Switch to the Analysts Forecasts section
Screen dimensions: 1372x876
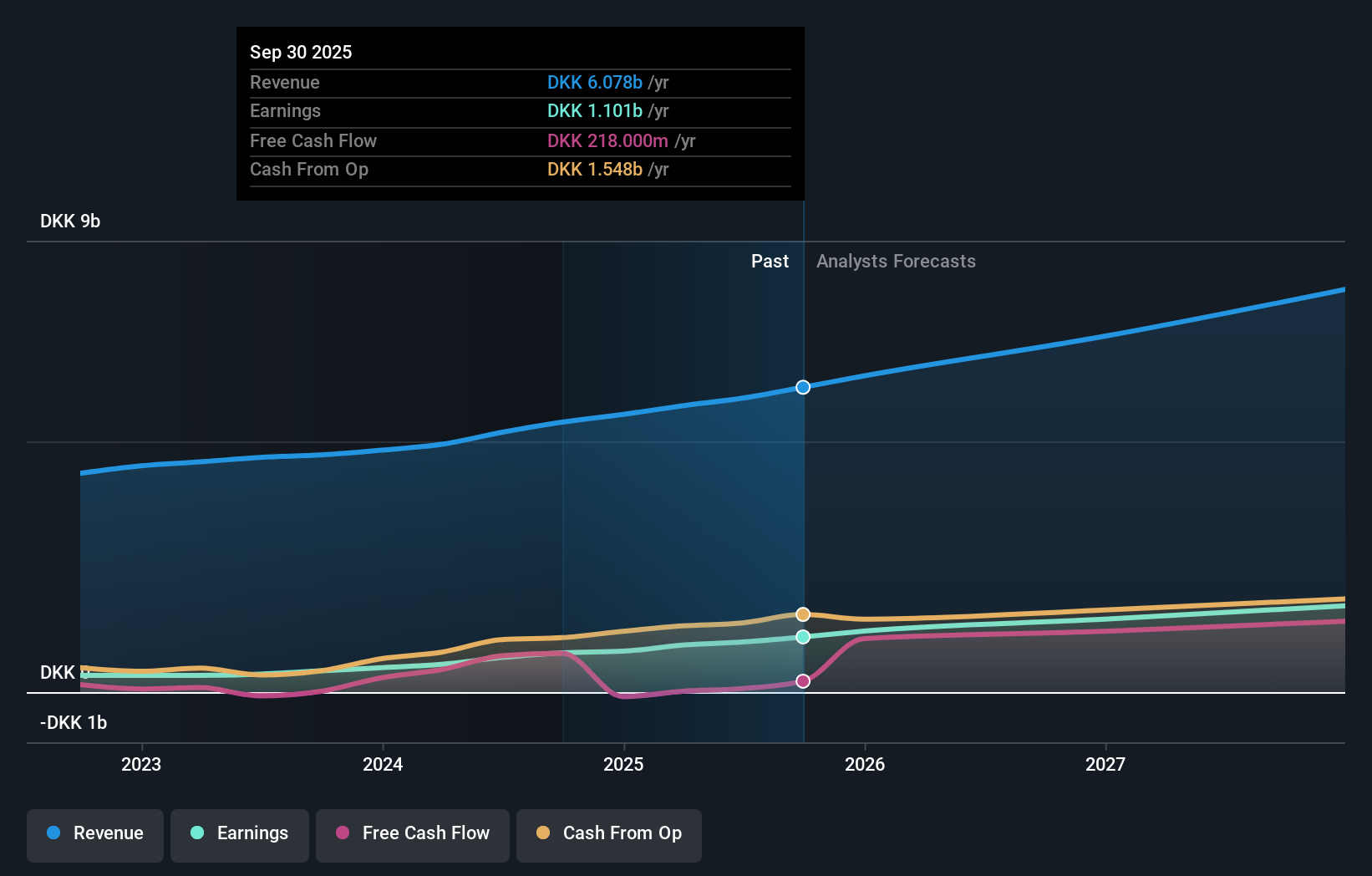896,261
